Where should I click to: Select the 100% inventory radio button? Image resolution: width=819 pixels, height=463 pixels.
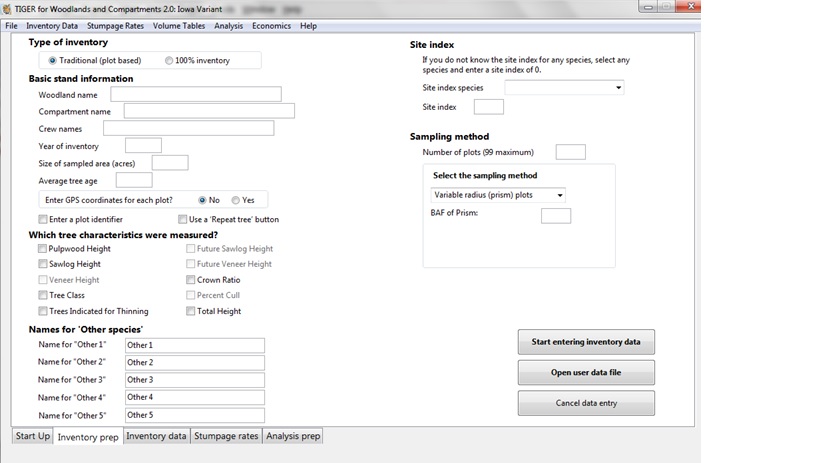coord(169,61)
